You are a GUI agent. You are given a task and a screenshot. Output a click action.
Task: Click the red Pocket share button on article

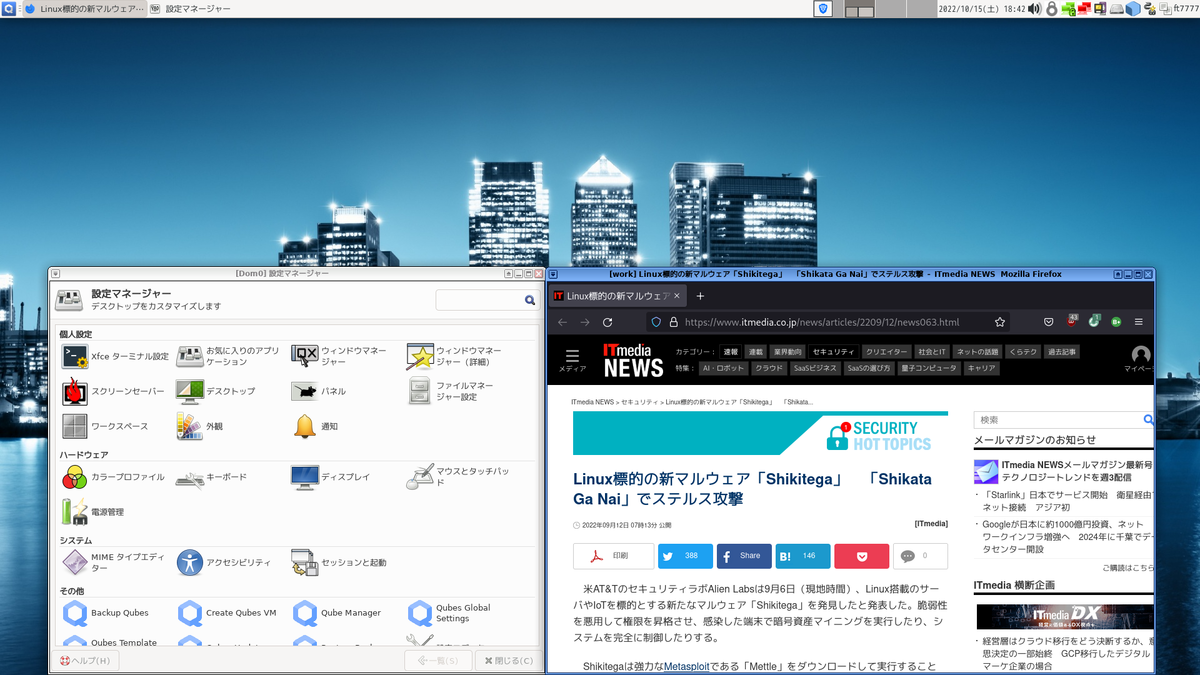[x=862, y=556]
